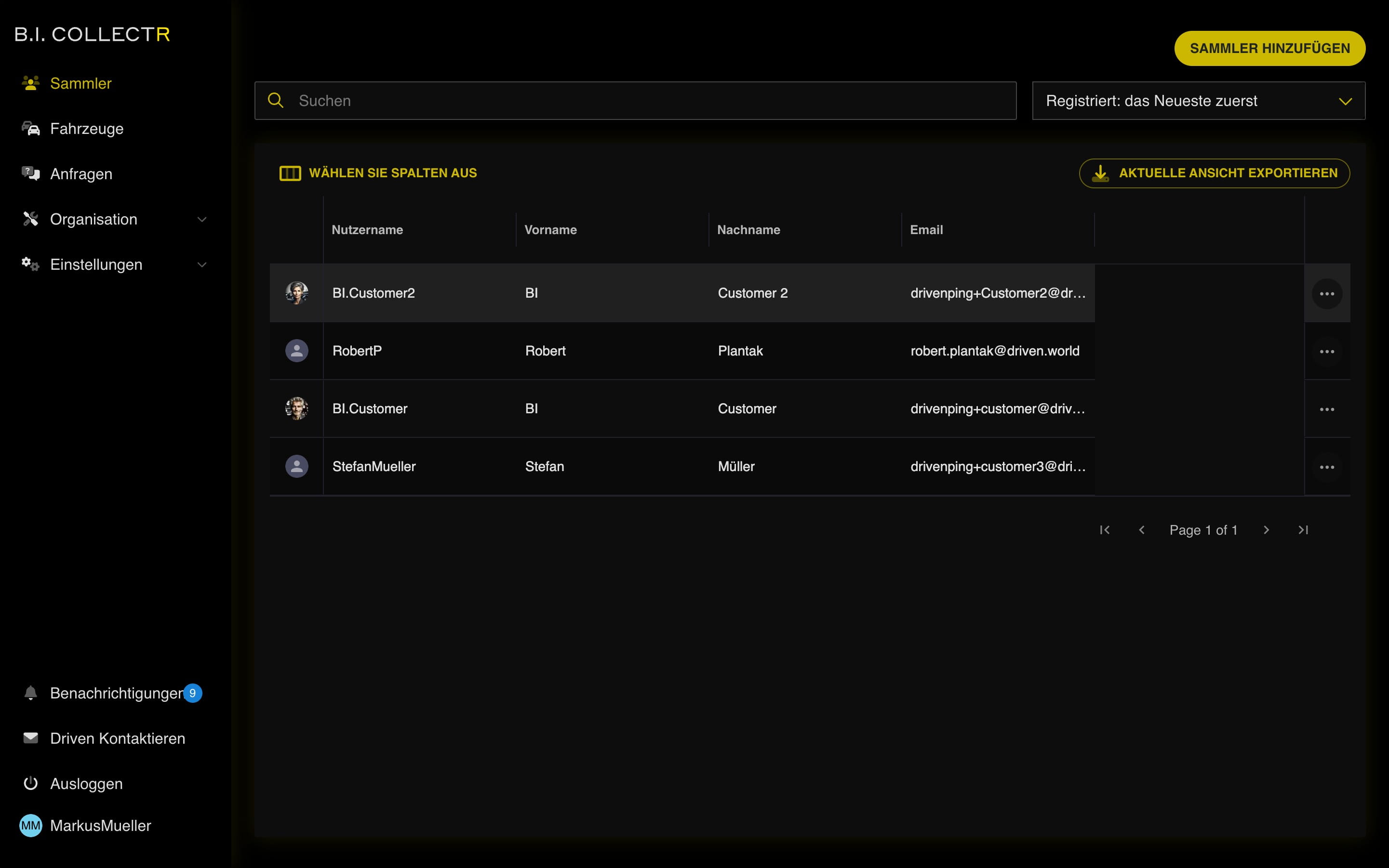Viewport: 1389px width, 868px height.
Task: Export current view via Aktuelle Ansicht Exportieren
Action: (1214, 173)
